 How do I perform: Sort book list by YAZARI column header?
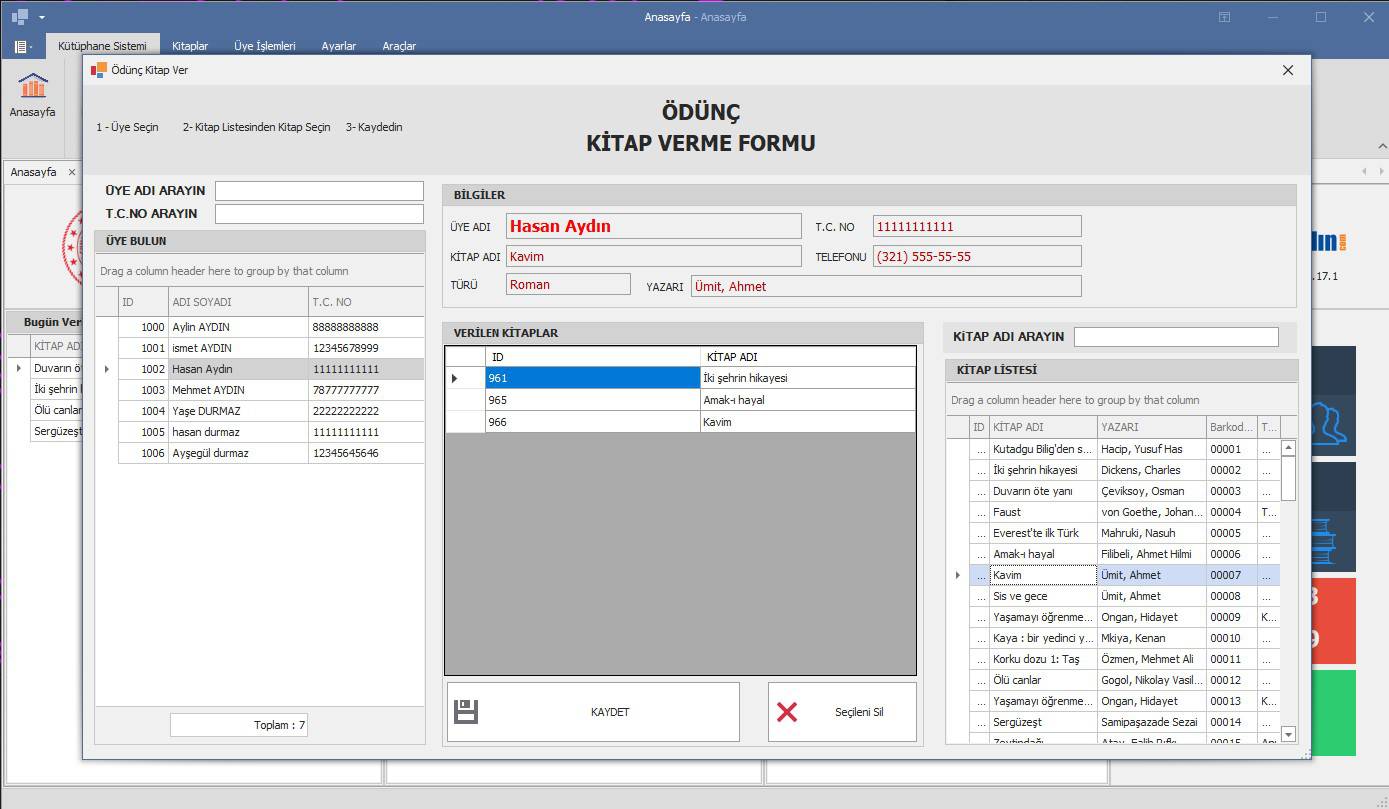click(1150, 427)
